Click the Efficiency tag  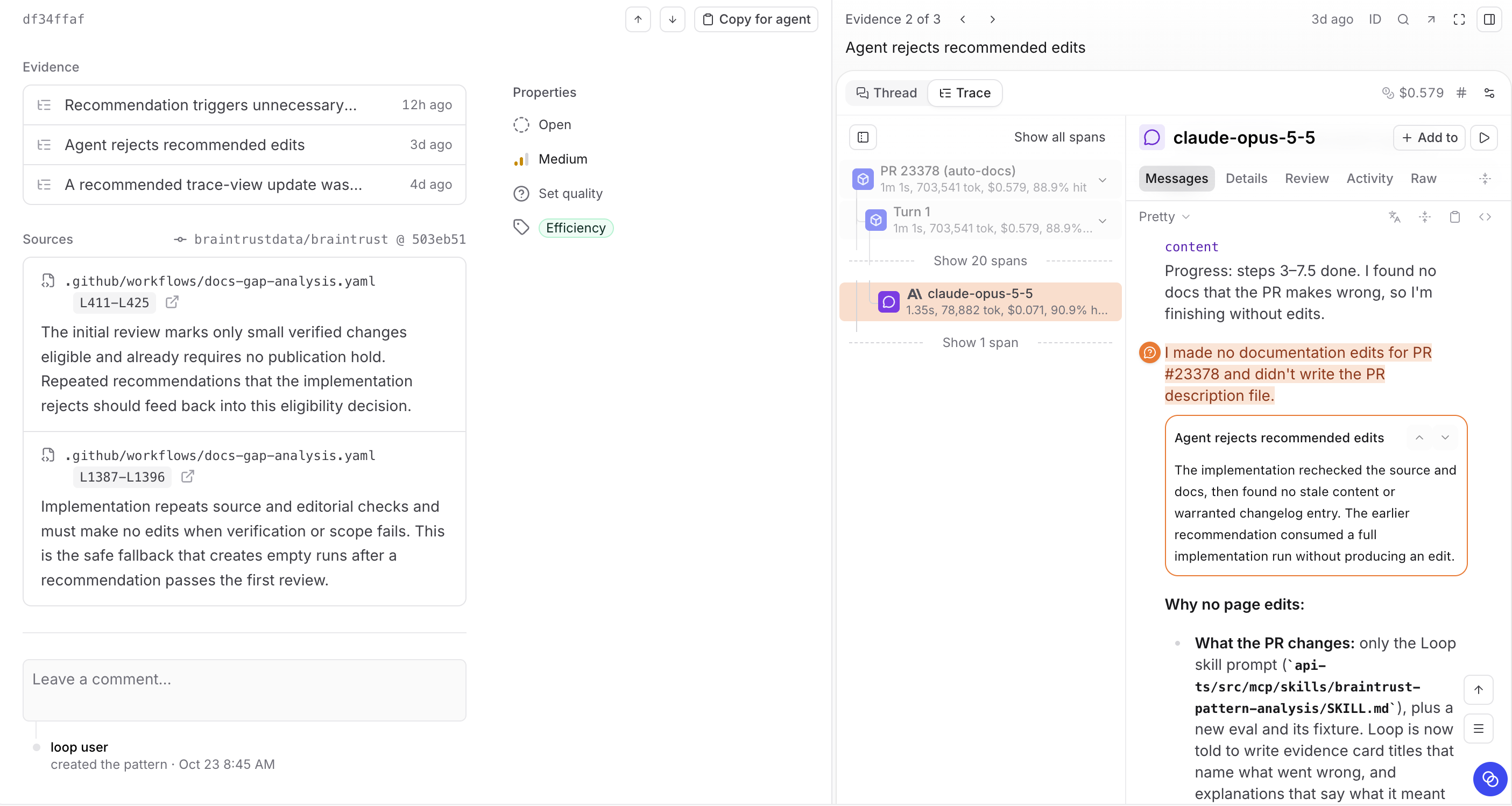pyautogui.click(x=575, y=228)
